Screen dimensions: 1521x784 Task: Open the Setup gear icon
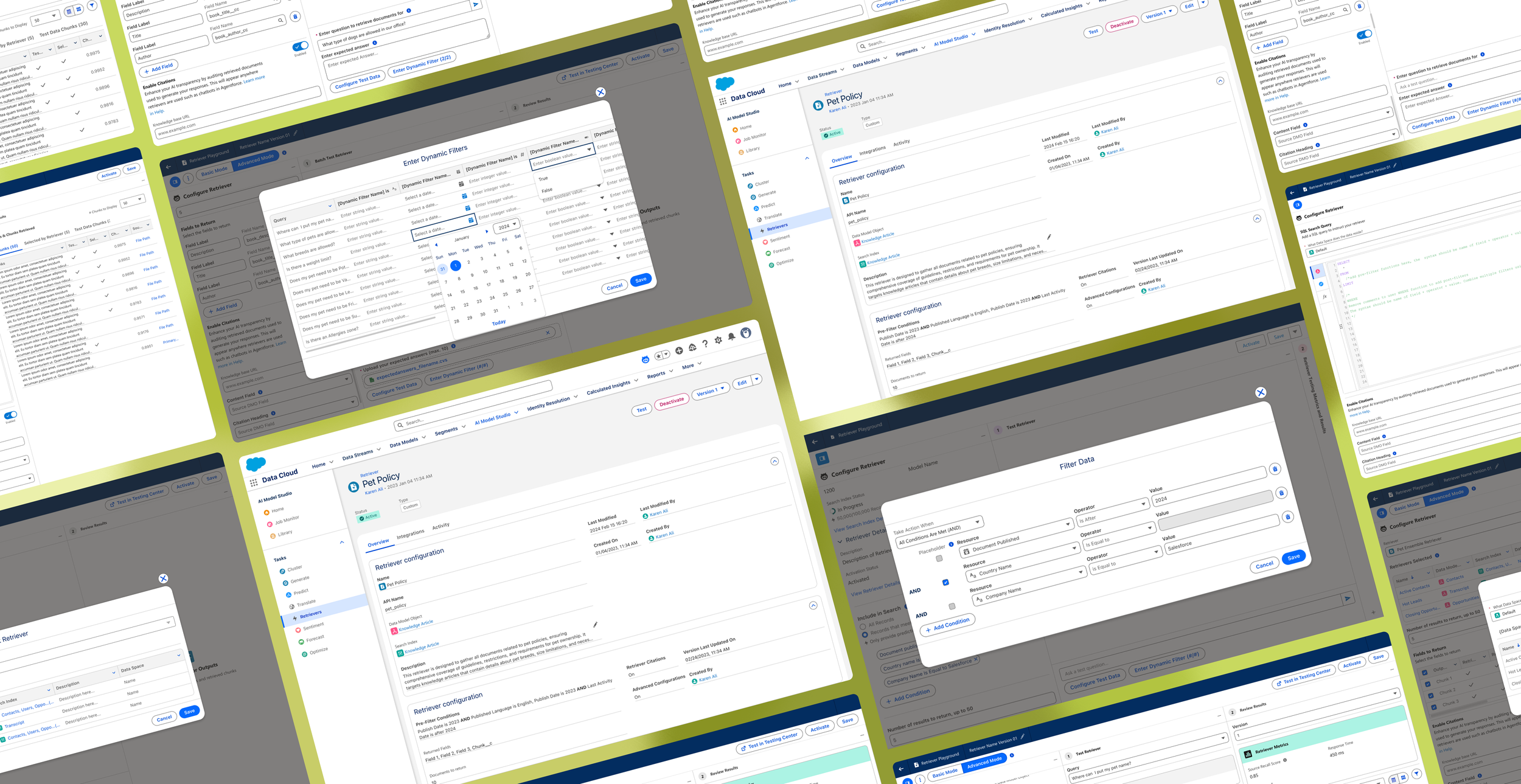click(x=719, y=340)
